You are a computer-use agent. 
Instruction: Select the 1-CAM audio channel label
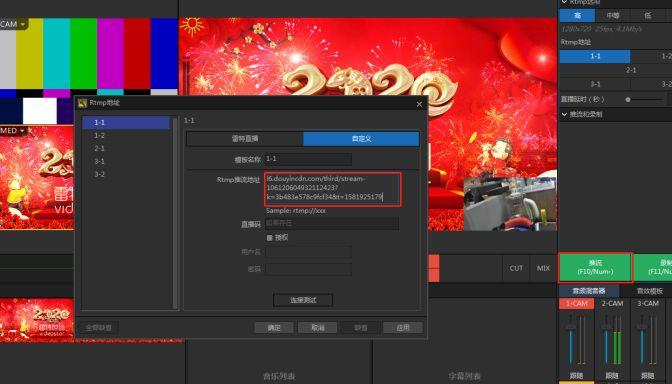(576, 303)
